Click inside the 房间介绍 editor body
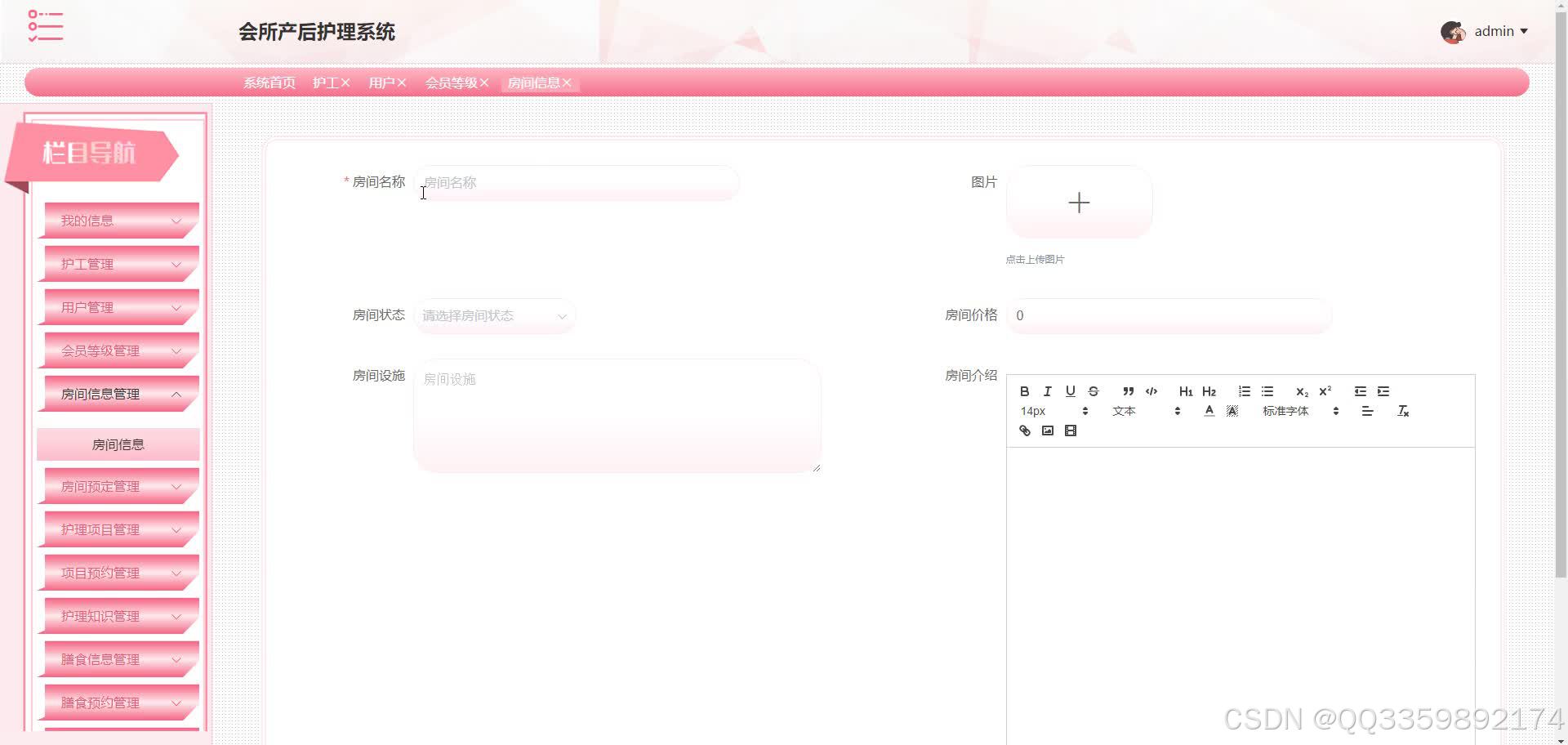The width and height of the screenshot is (1568, 745). click(1241, 596)
